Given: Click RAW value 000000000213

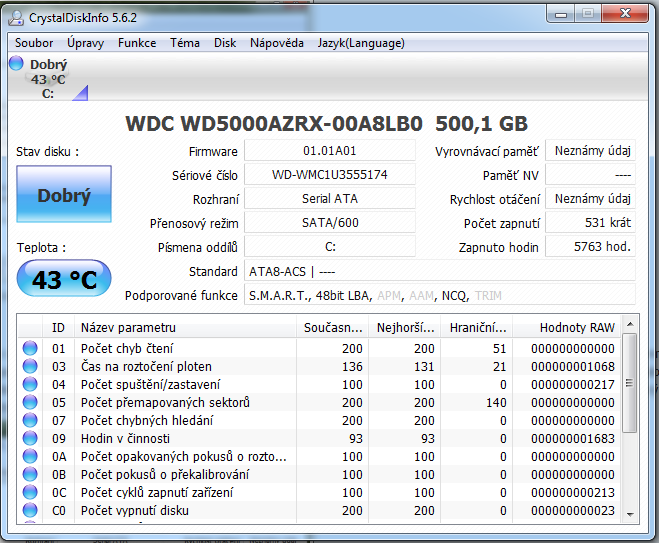Looking at the screenshot, I should 572,493.
